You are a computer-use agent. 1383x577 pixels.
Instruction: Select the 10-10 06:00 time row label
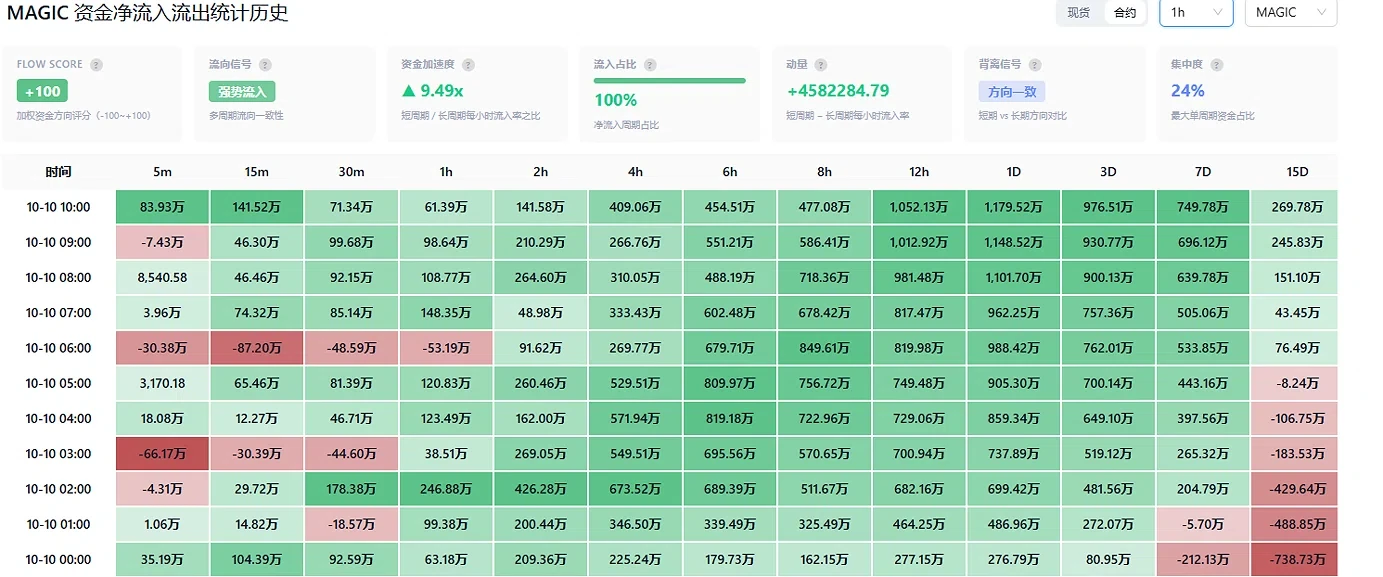pos(59,348)
